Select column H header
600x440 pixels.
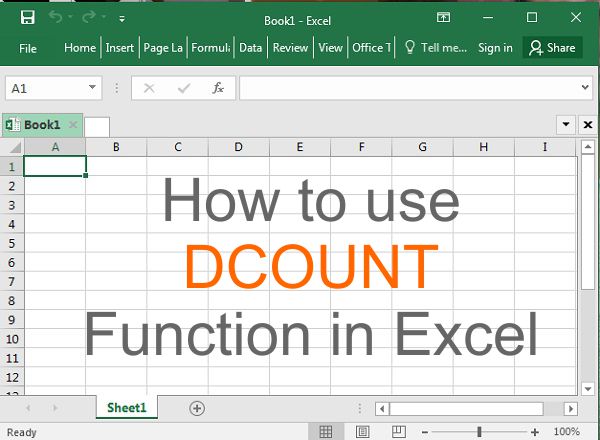point(484,147)
